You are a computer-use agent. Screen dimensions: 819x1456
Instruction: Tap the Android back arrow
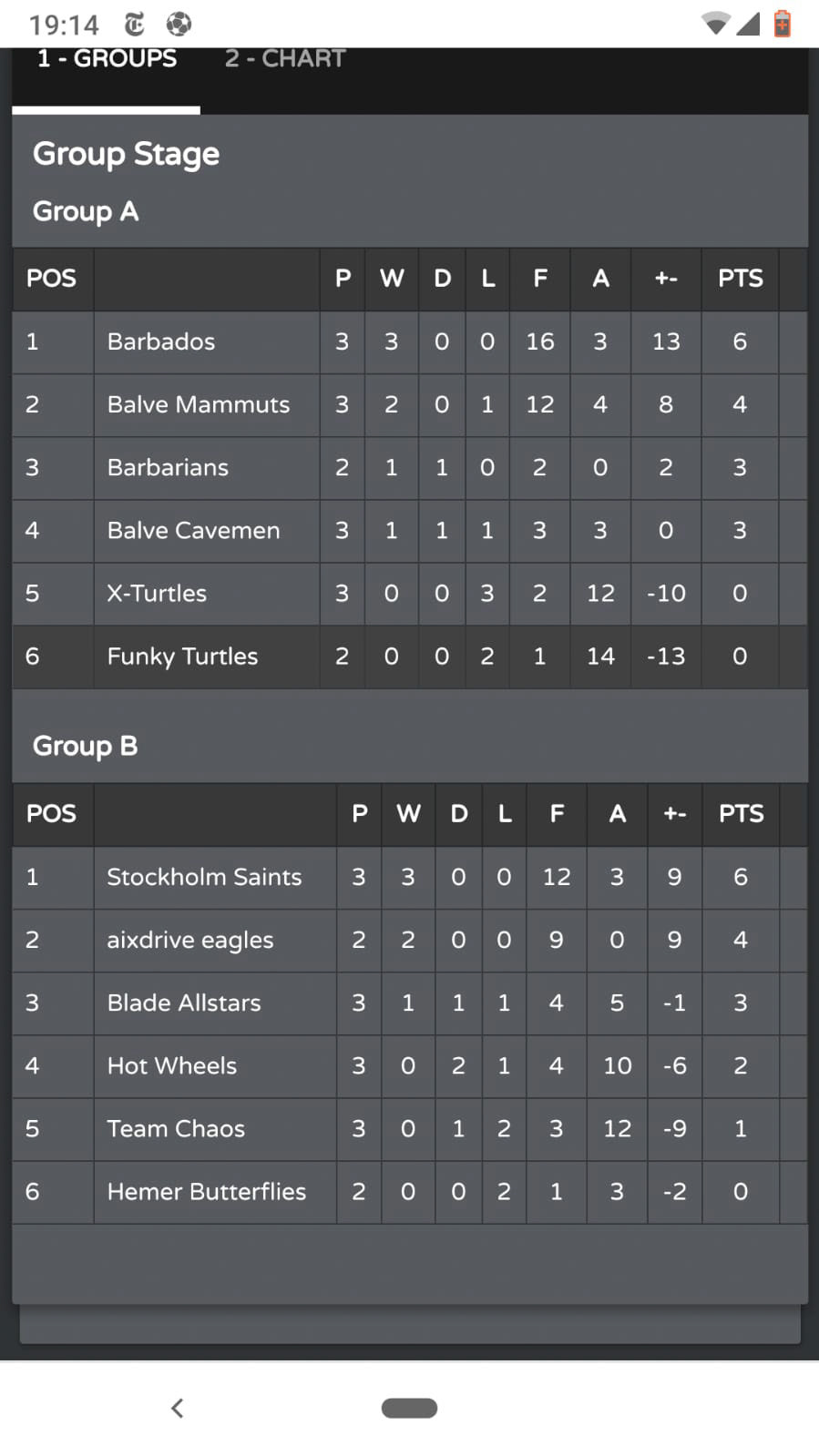(x=178, y=1408)
